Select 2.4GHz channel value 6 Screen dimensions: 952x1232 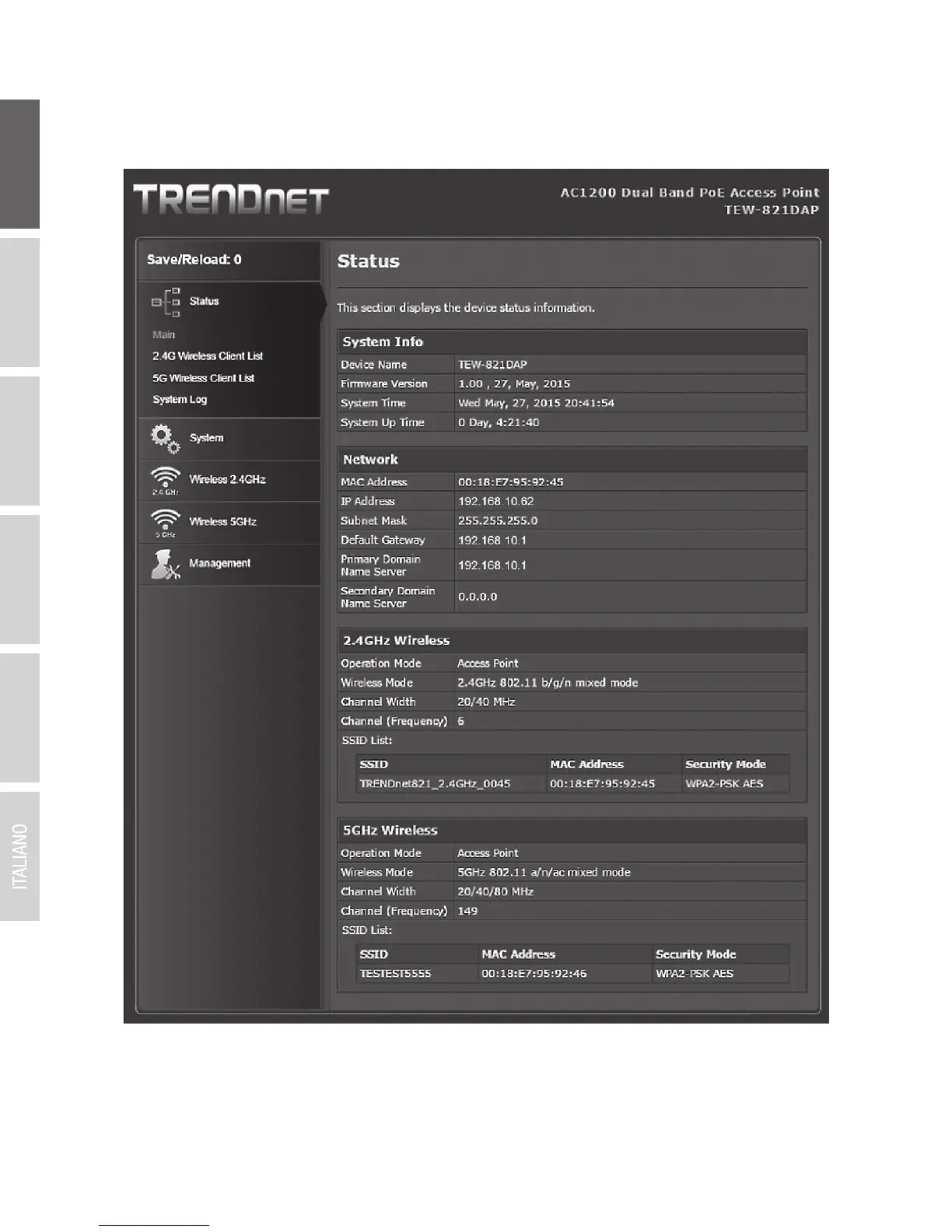coord(460,722)
